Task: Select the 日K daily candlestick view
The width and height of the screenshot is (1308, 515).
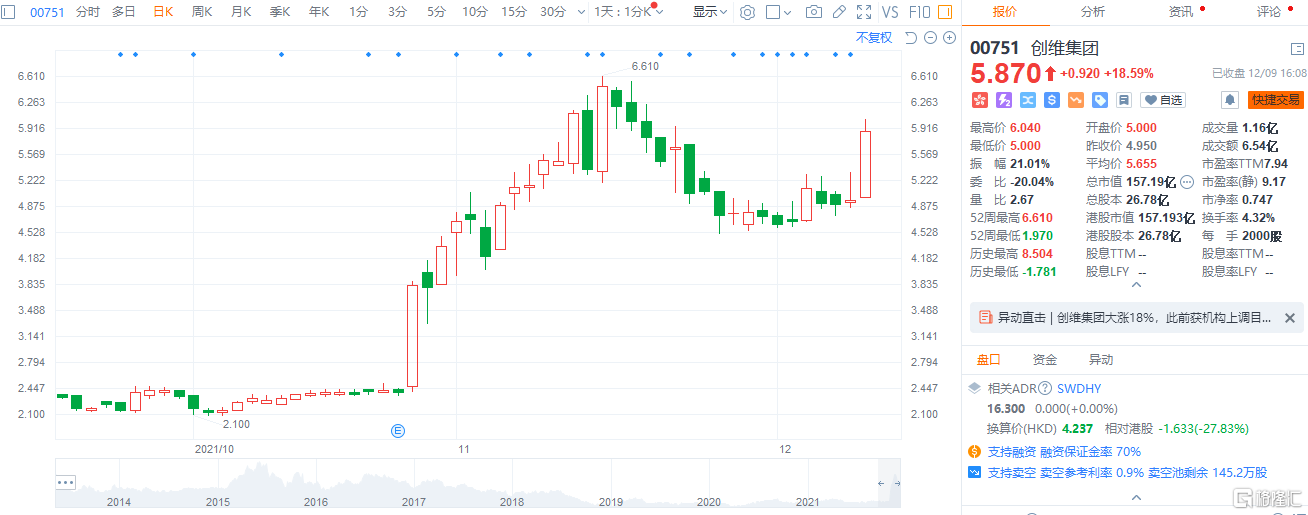Action: point(162,12)
